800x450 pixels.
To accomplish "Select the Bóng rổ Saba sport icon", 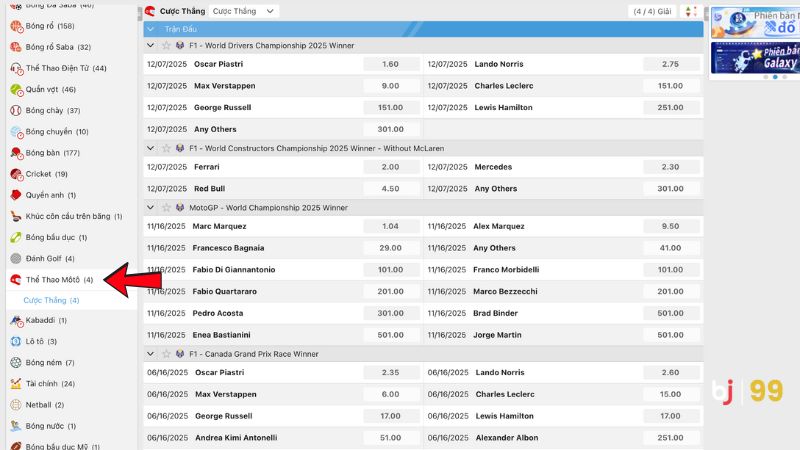I will click(16, 47).
